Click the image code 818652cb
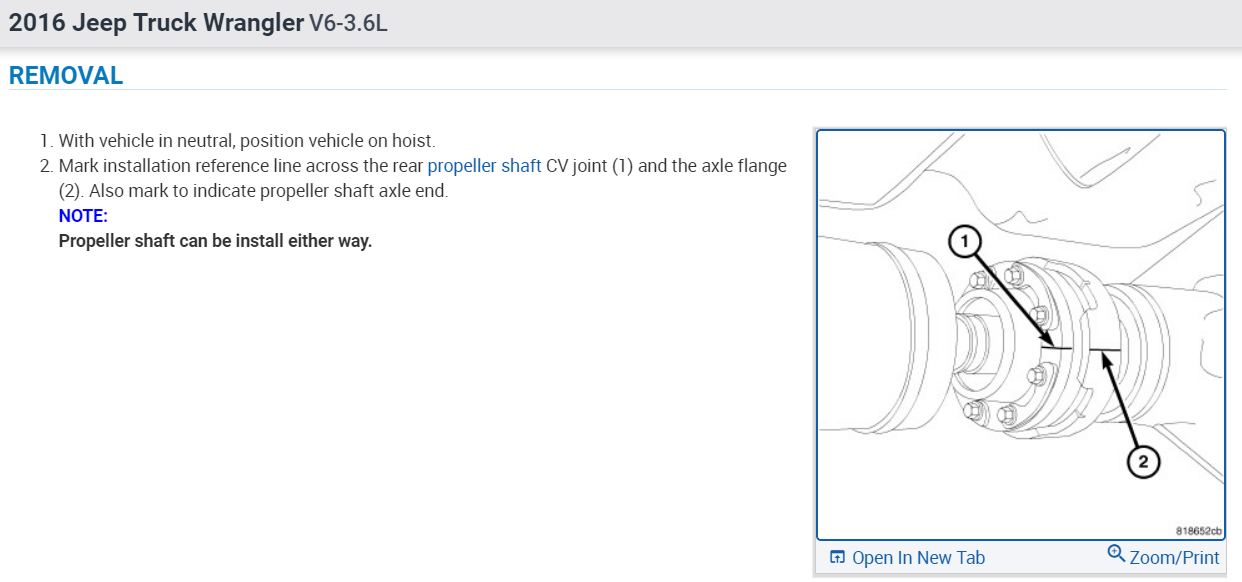This screenshot has height=582, width=1242. coord(1199,532)
